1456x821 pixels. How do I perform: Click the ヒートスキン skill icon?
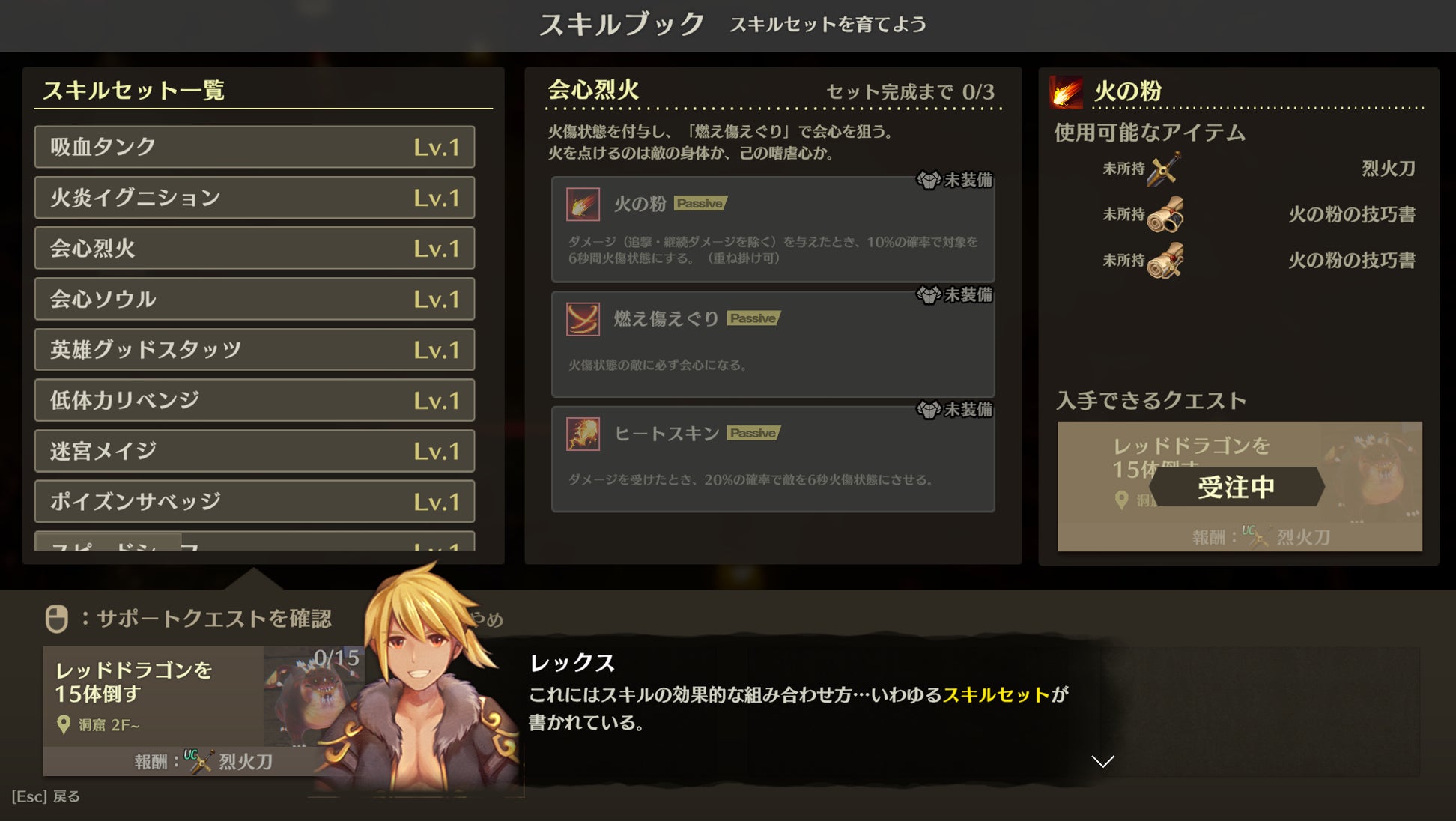coord(583,434)
